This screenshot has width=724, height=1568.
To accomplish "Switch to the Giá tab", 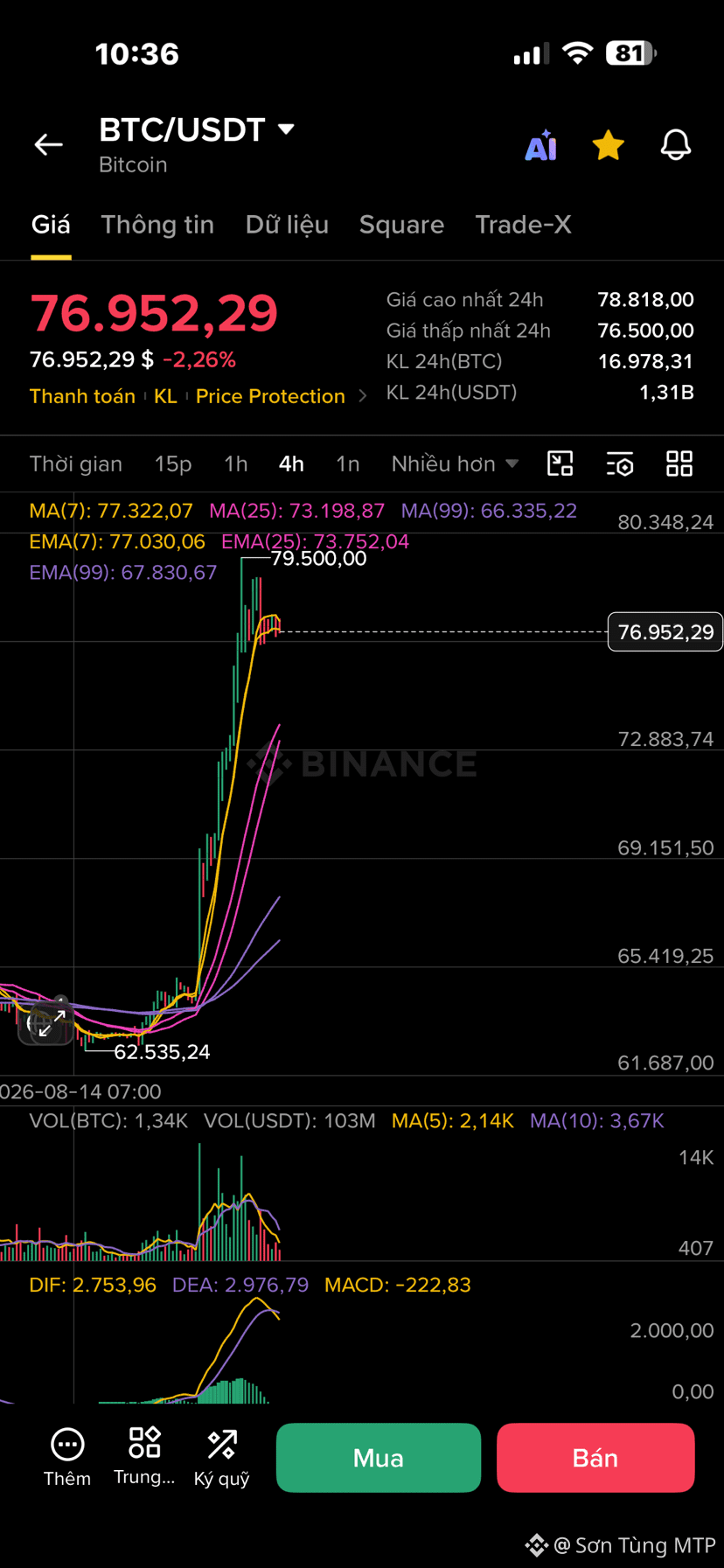I will point(51,225).
